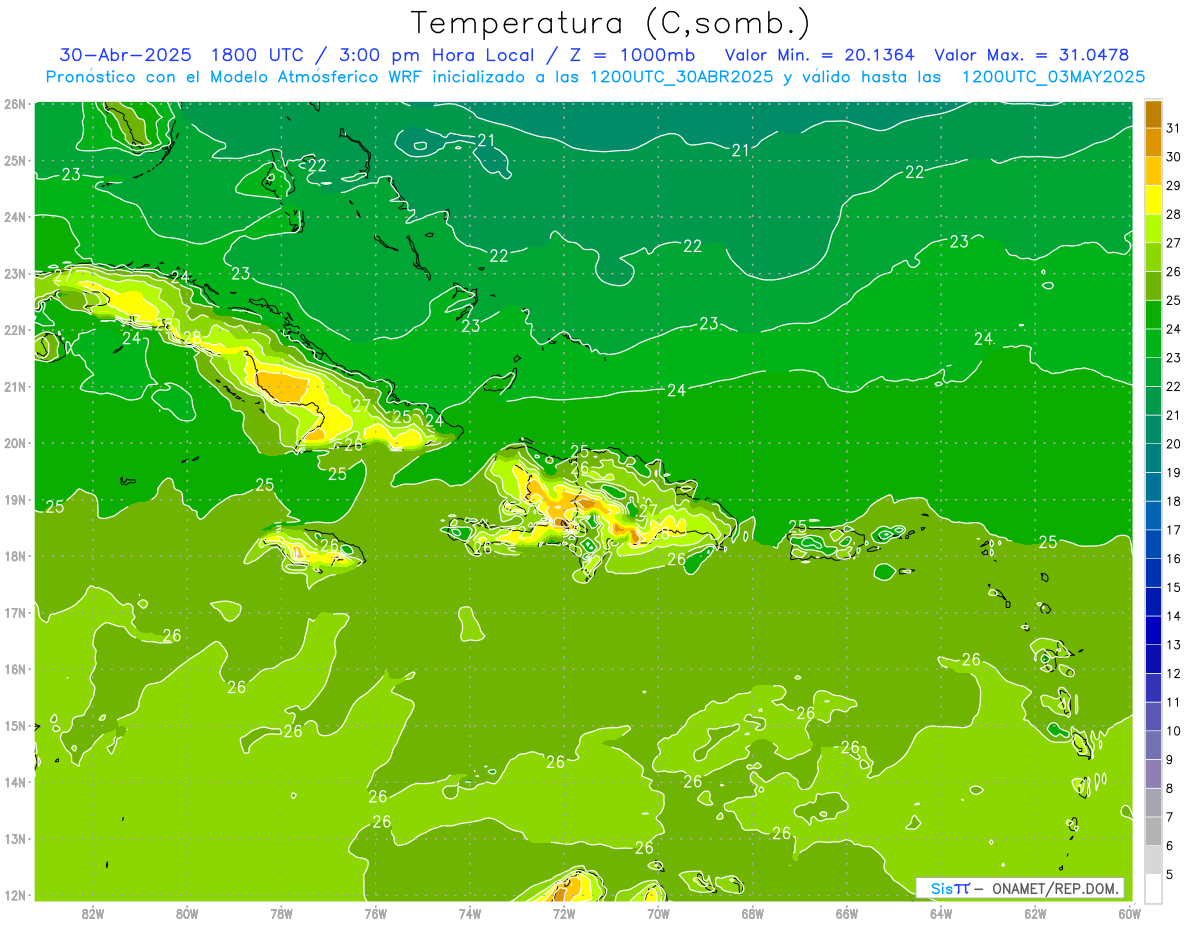Image resolution: width=1200 pixels, height=927 pixels.
Task: Click the "22N" latitude axis label
Action: pyautogui.click(x=14, y=329)
